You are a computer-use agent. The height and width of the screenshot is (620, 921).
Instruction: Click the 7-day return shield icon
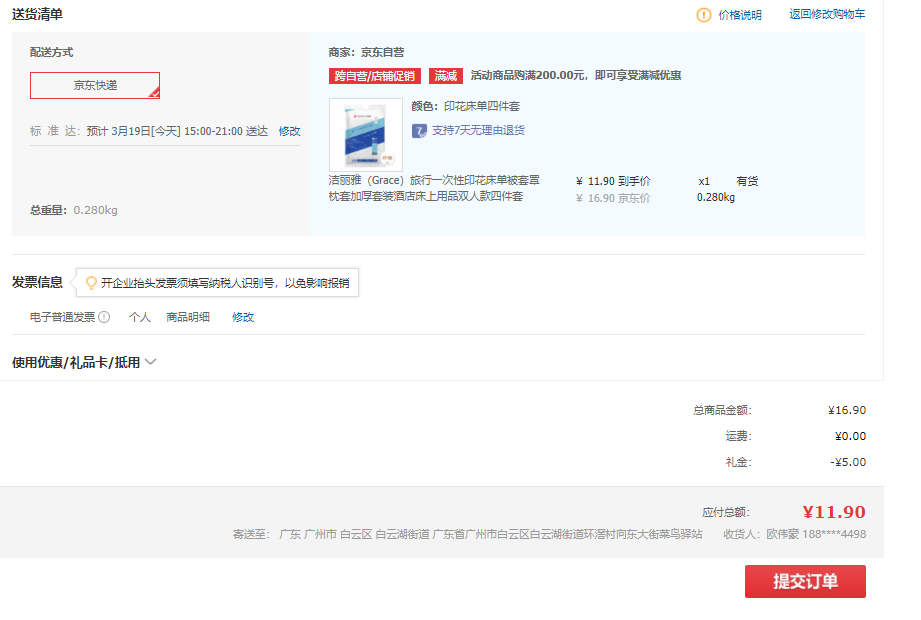(420, 131)
